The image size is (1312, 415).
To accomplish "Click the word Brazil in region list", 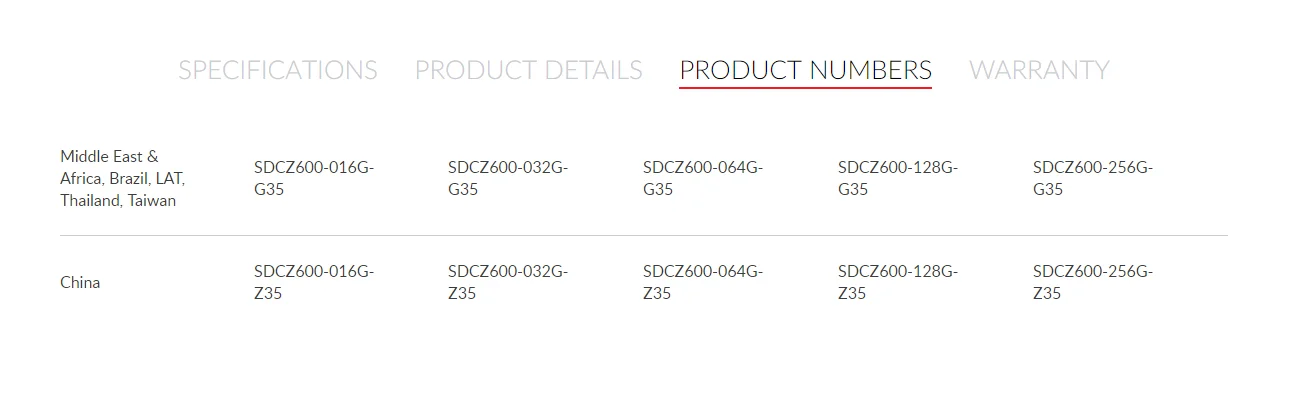I will click(x=131, y=178).
